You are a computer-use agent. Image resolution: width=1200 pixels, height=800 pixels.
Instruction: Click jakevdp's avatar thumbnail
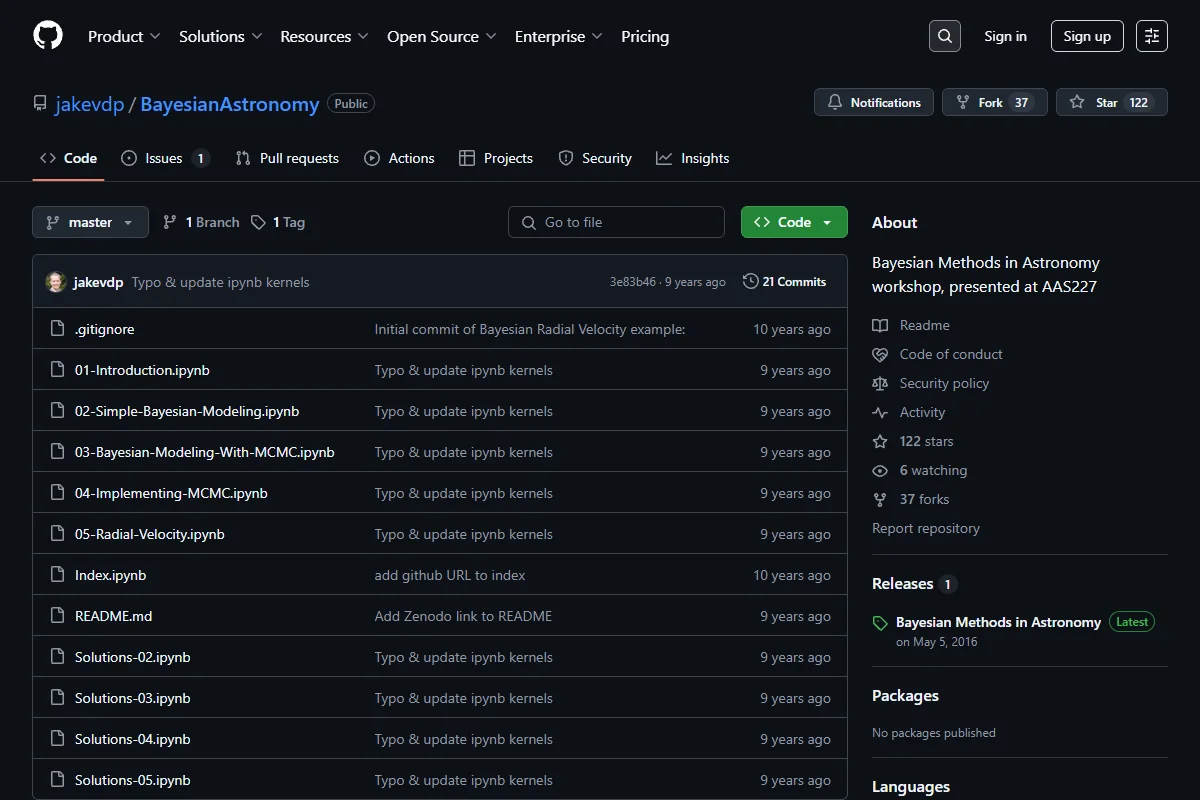pyautogui.click(x=56, y=282)
